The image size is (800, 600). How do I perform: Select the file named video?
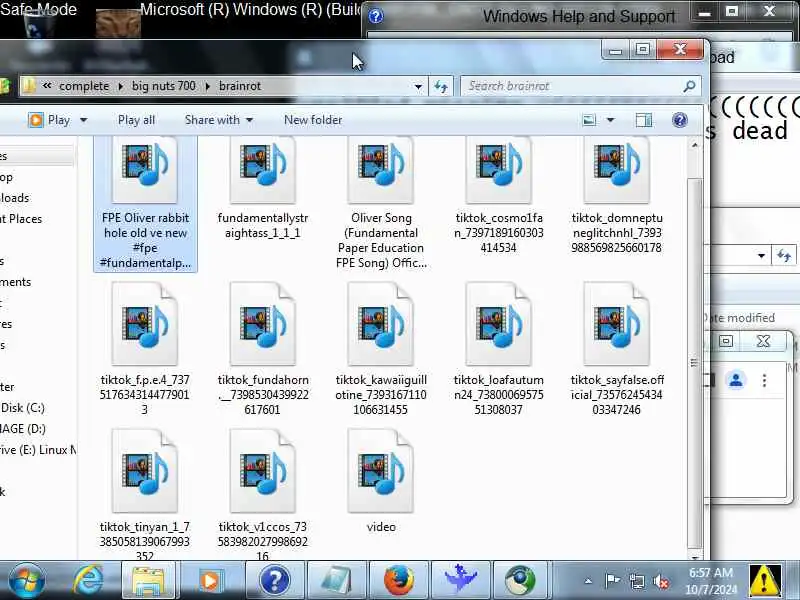tap(381, 481)
